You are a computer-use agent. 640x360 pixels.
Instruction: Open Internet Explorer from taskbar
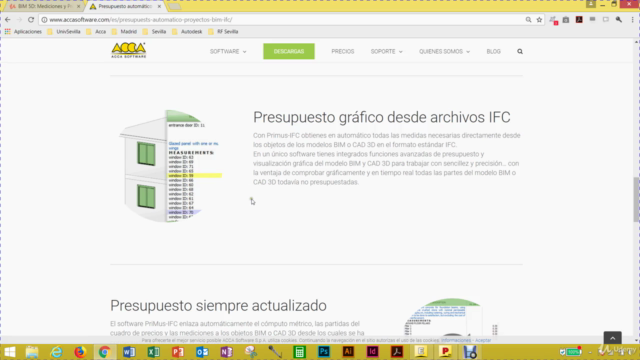pos(56,352)
